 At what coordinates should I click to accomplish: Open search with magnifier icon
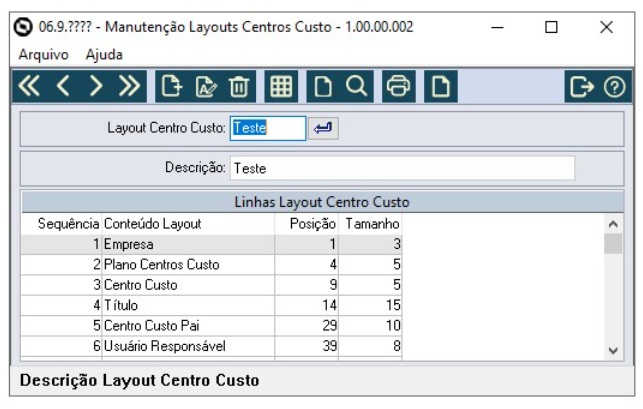(356, 86)
